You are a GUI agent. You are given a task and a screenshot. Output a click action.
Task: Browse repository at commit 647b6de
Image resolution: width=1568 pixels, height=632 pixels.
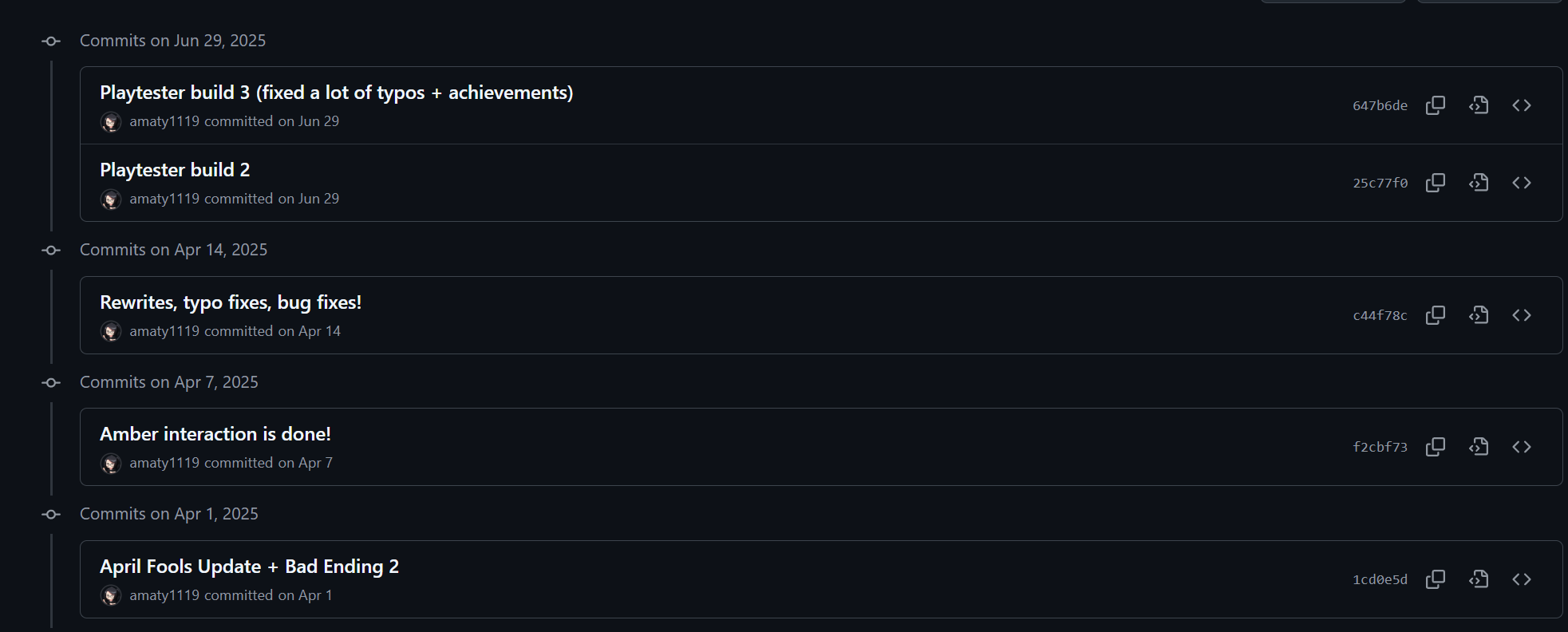[1522, 105]
